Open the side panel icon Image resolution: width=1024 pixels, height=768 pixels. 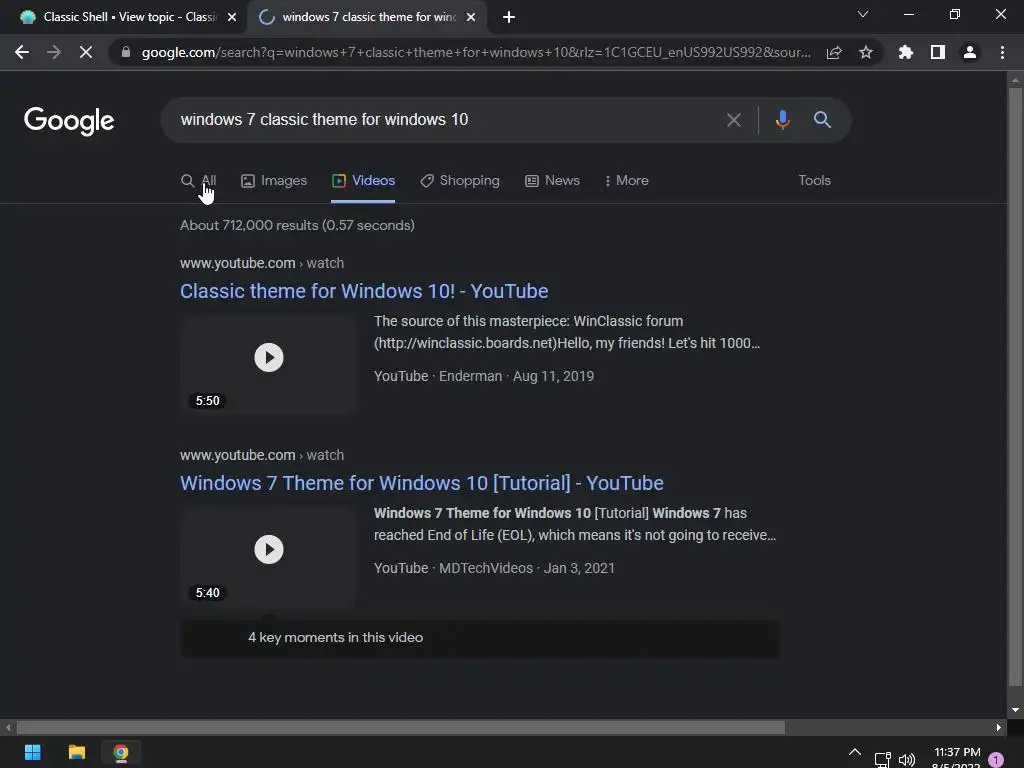point(938,52)
